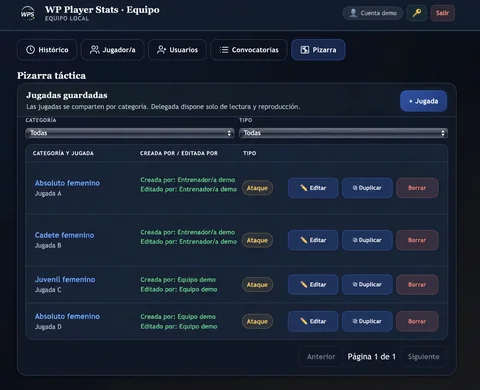Delete Jugada B with Borrar
The image size is (480, 390).
417,240
